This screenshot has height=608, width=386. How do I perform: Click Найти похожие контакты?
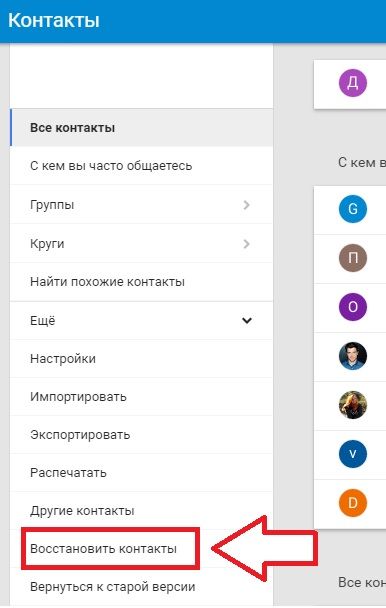142,282
